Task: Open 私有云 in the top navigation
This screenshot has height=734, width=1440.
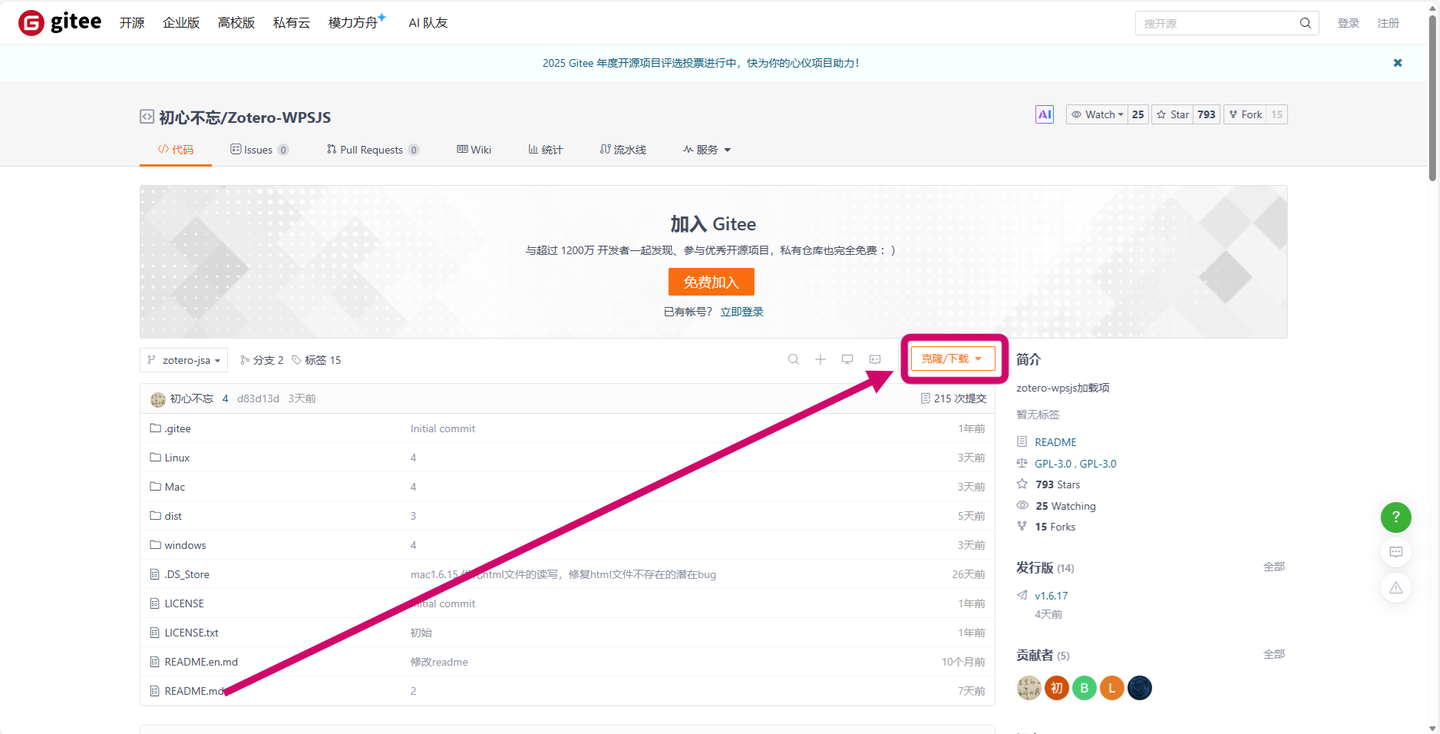Action: (x=292, y=23)
